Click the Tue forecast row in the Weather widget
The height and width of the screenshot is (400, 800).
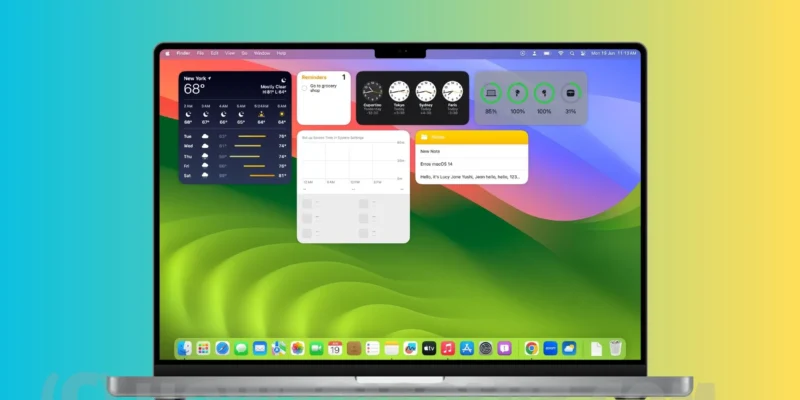[x=235, y=136]
